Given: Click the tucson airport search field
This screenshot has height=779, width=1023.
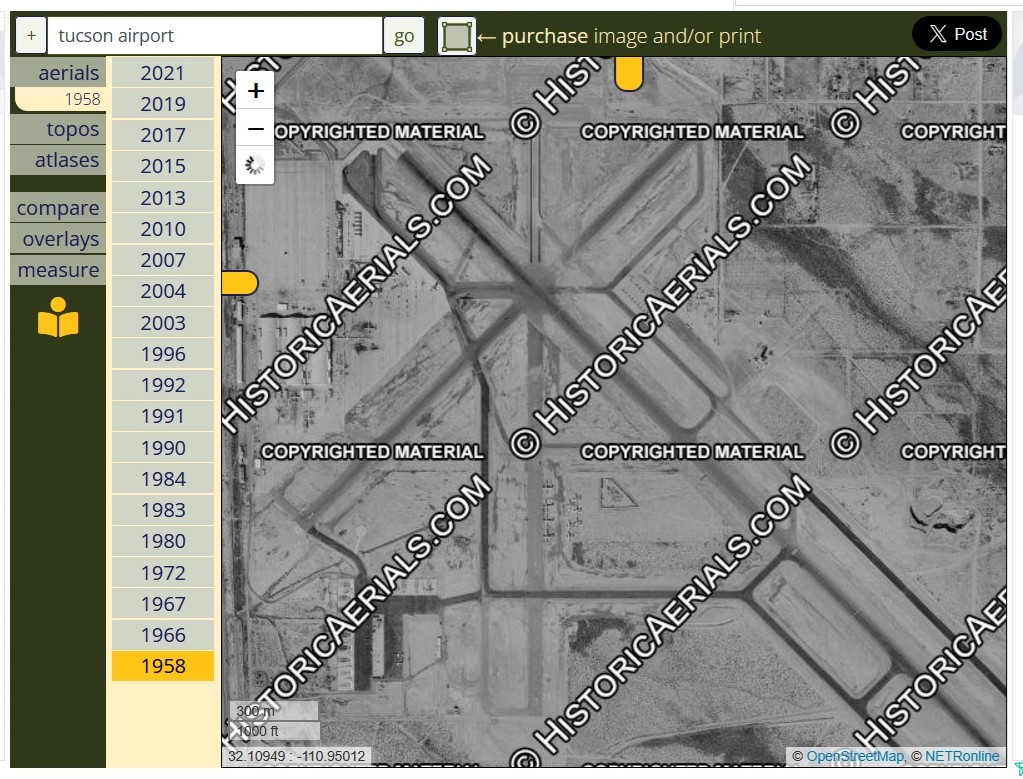Looking at the screenshot, I should click(215, 36).
